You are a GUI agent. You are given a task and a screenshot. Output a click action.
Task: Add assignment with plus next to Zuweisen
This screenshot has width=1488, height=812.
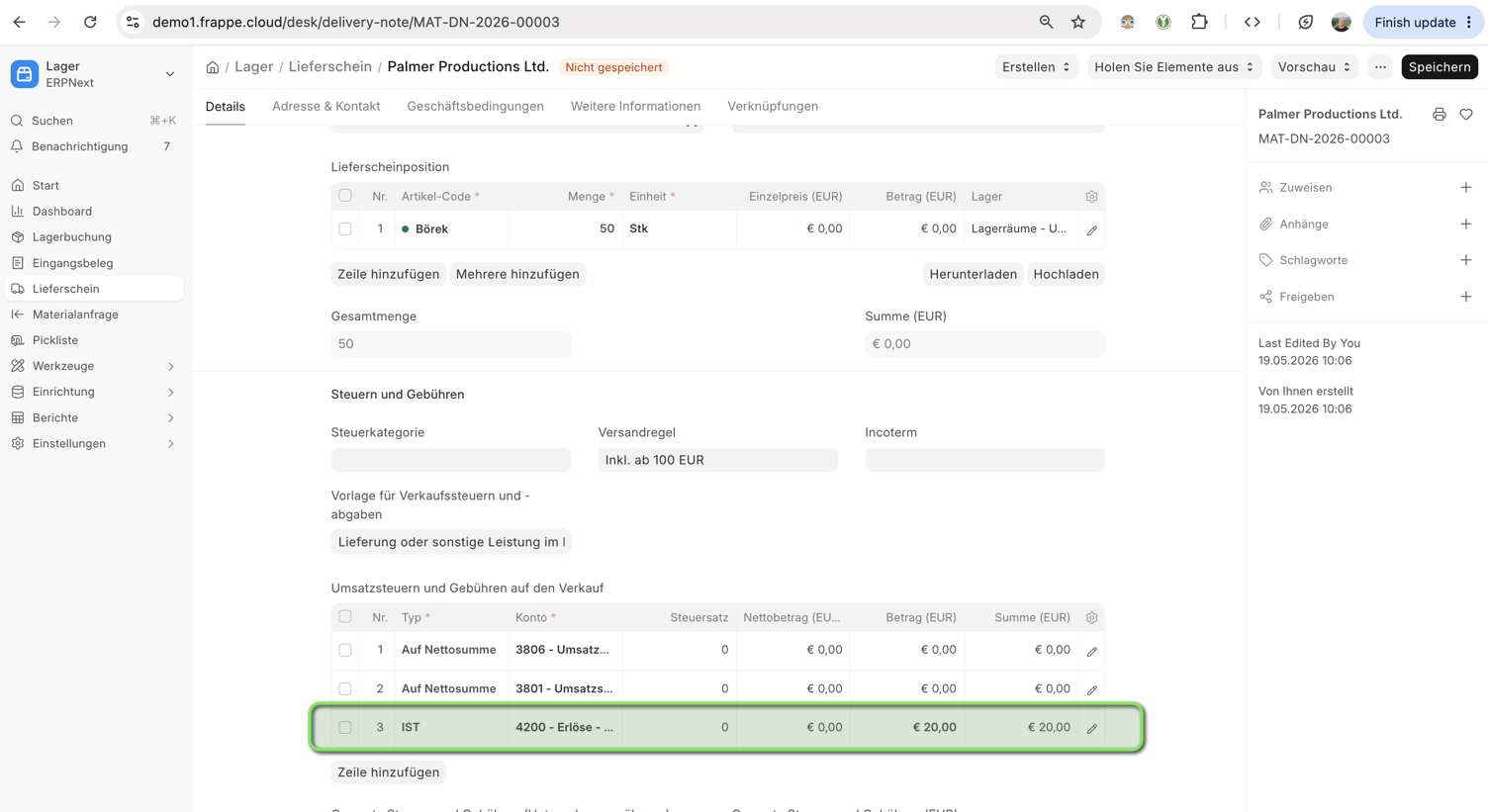(x=1466, y=188)
